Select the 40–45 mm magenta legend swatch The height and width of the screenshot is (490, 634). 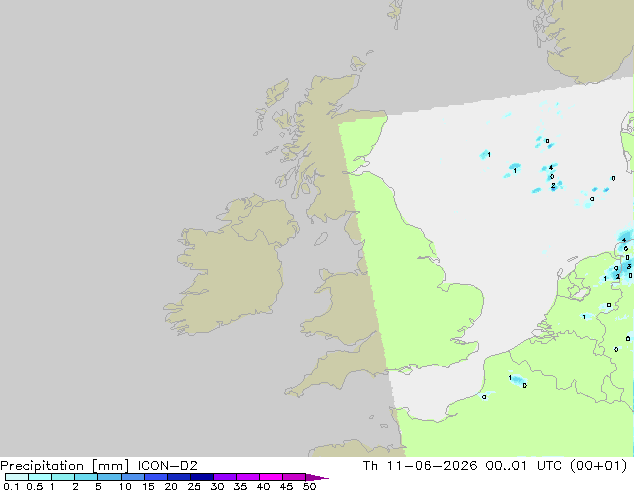271,477
